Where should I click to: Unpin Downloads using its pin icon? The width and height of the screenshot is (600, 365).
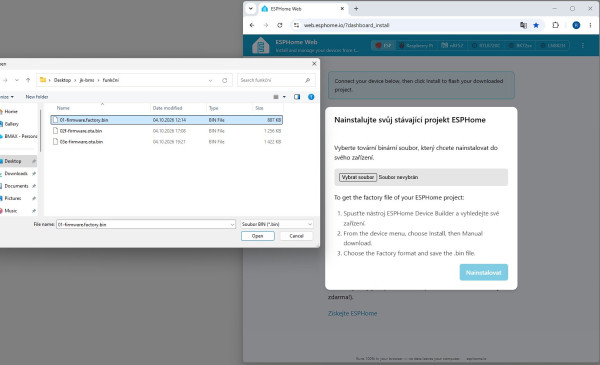pos(34,174)
